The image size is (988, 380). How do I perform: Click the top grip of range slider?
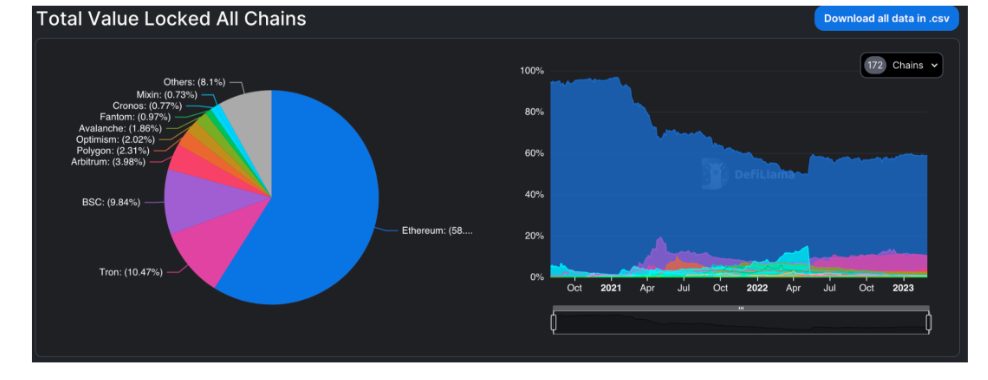pyautogui.click(x=741, y=308)
